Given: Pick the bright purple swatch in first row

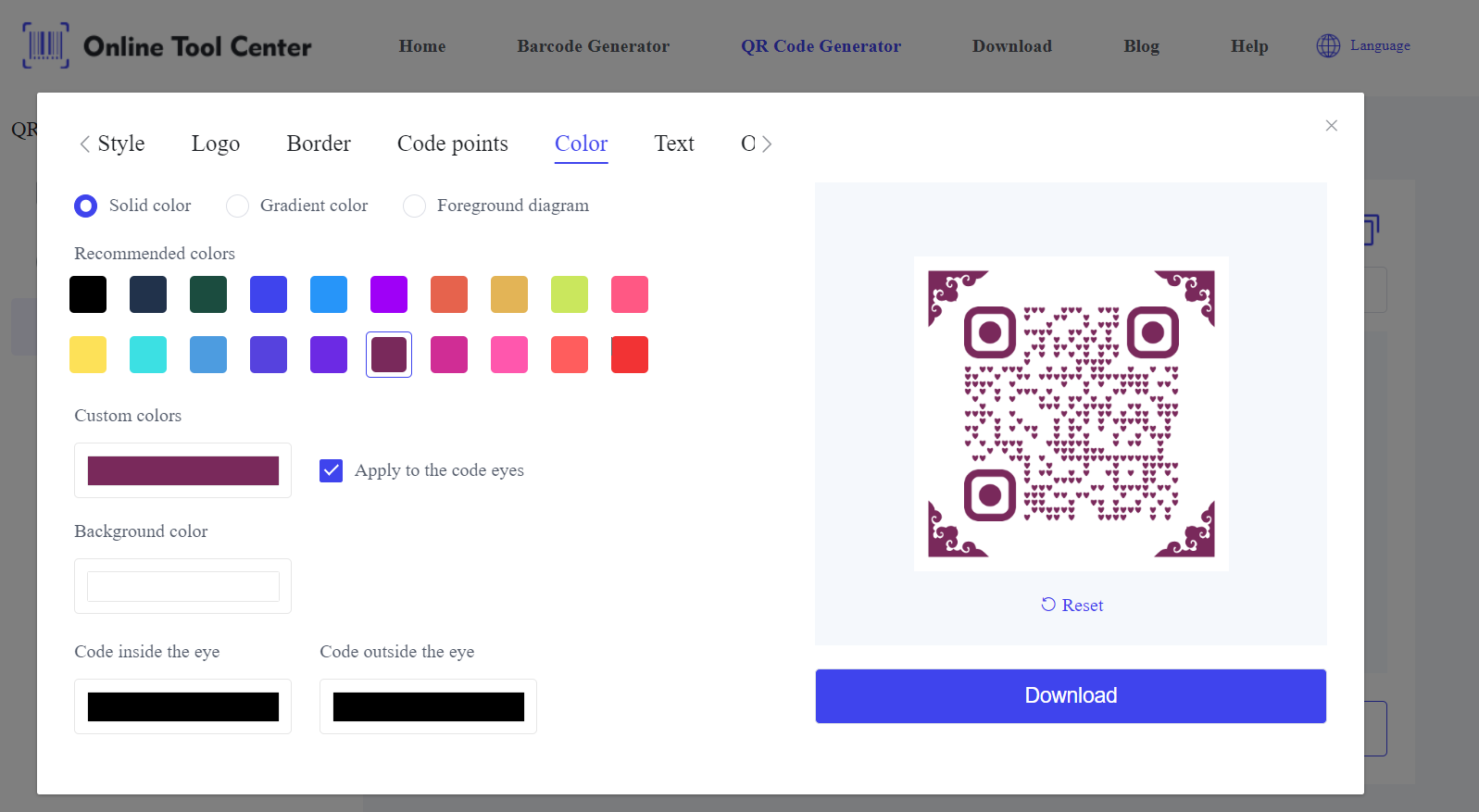Looking at the screenshot, I should pyautogui.click(x=389, y=294).
